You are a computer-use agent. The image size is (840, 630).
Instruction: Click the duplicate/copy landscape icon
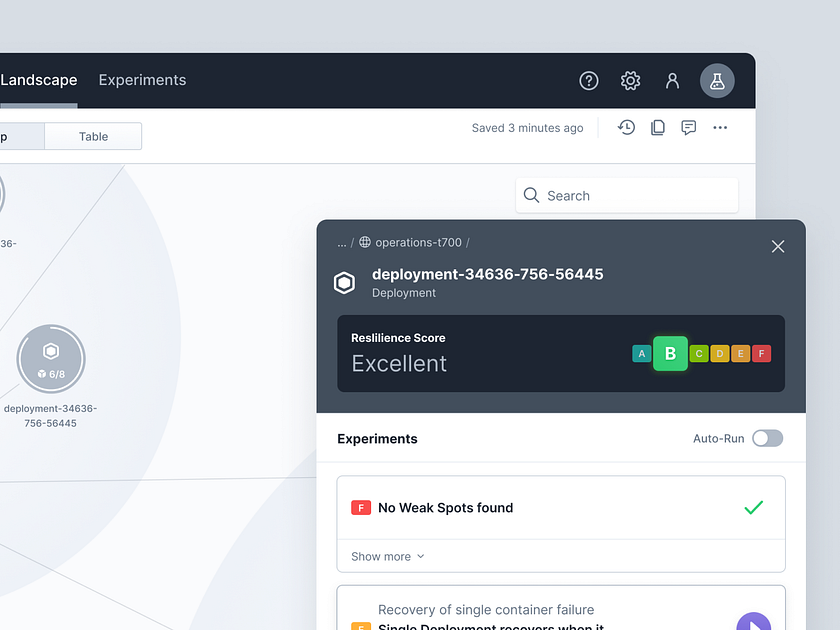657,127
